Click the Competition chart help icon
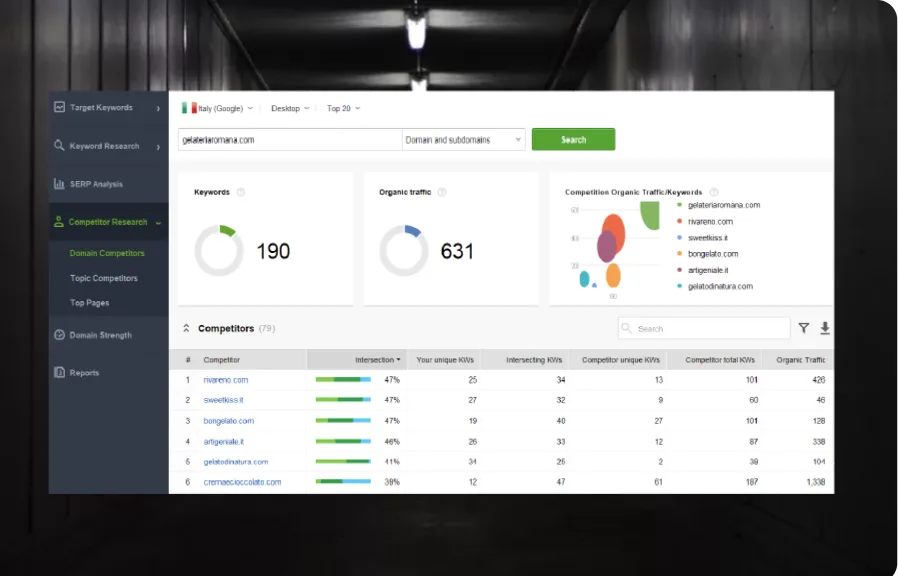This screenshot has height=576, width=898. click(713, 192)
